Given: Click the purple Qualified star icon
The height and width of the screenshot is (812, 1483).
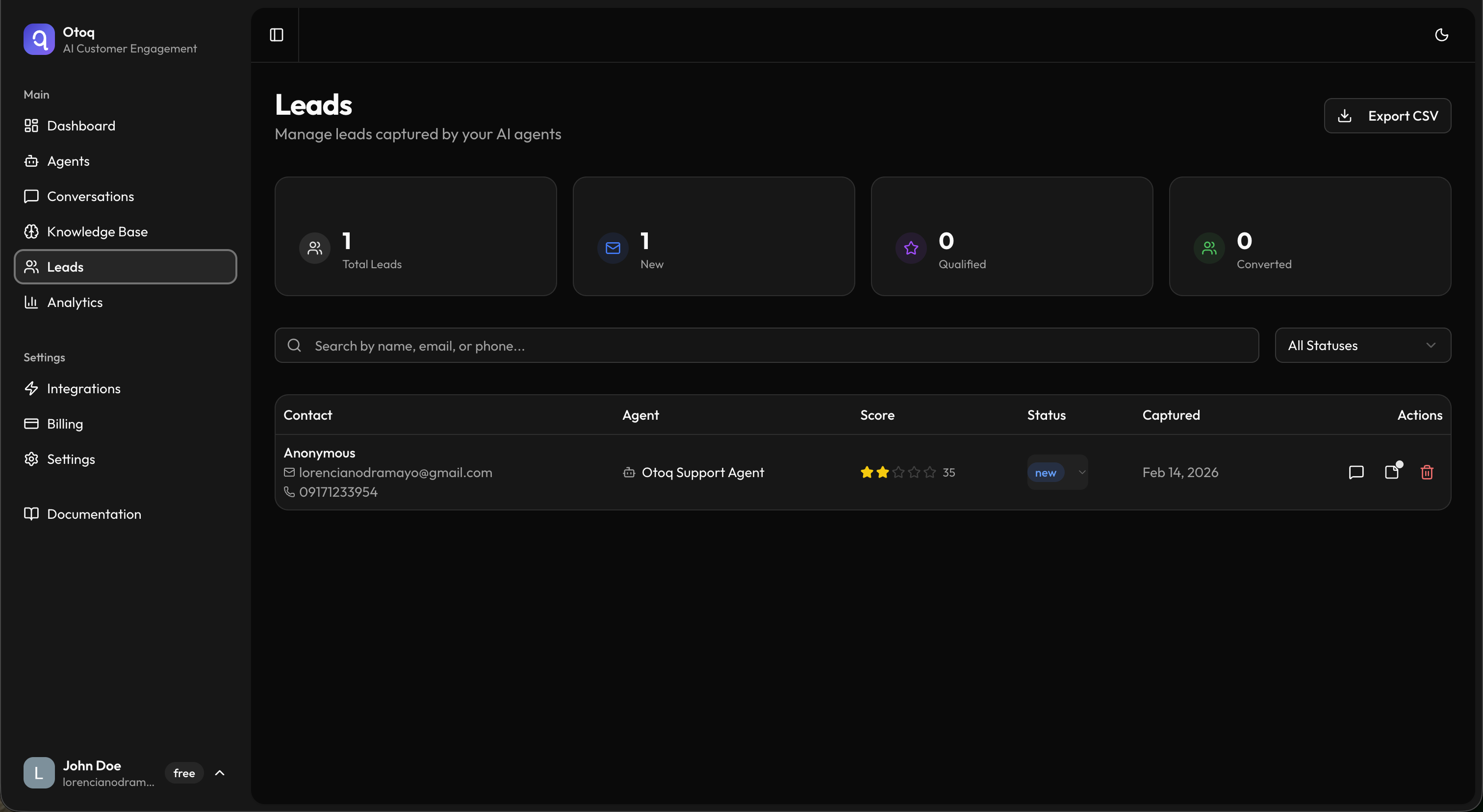Looking at the screenshot, I should [911, 248].
